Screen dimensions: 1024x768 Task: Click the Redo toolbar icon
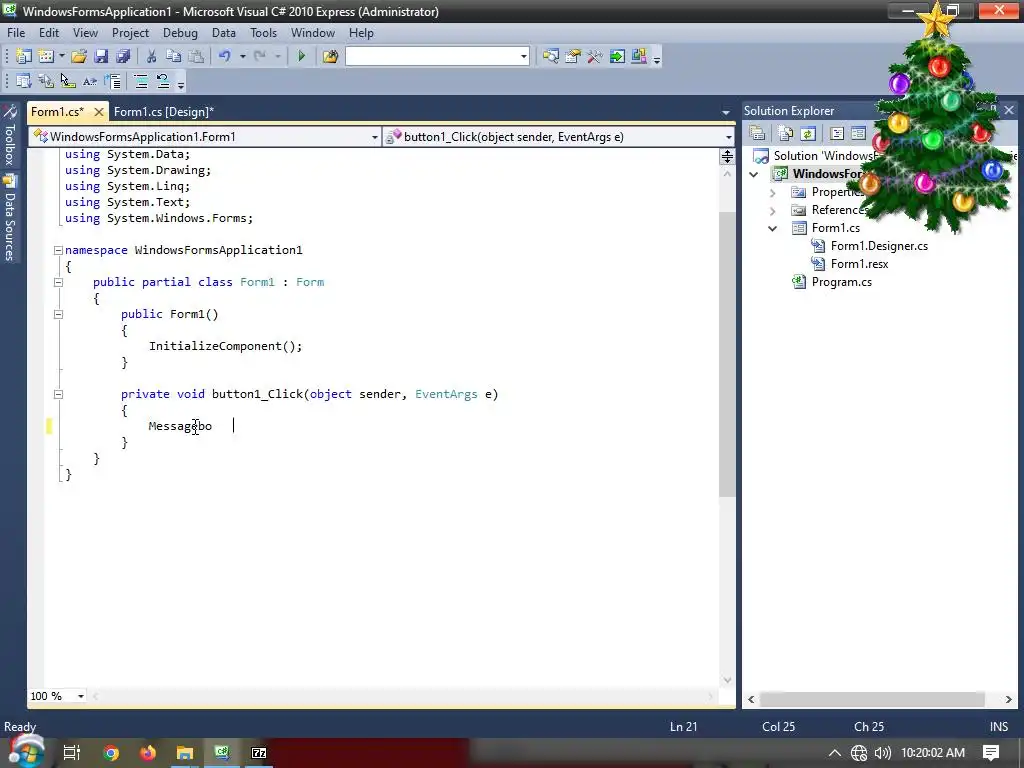click(260, 57)
